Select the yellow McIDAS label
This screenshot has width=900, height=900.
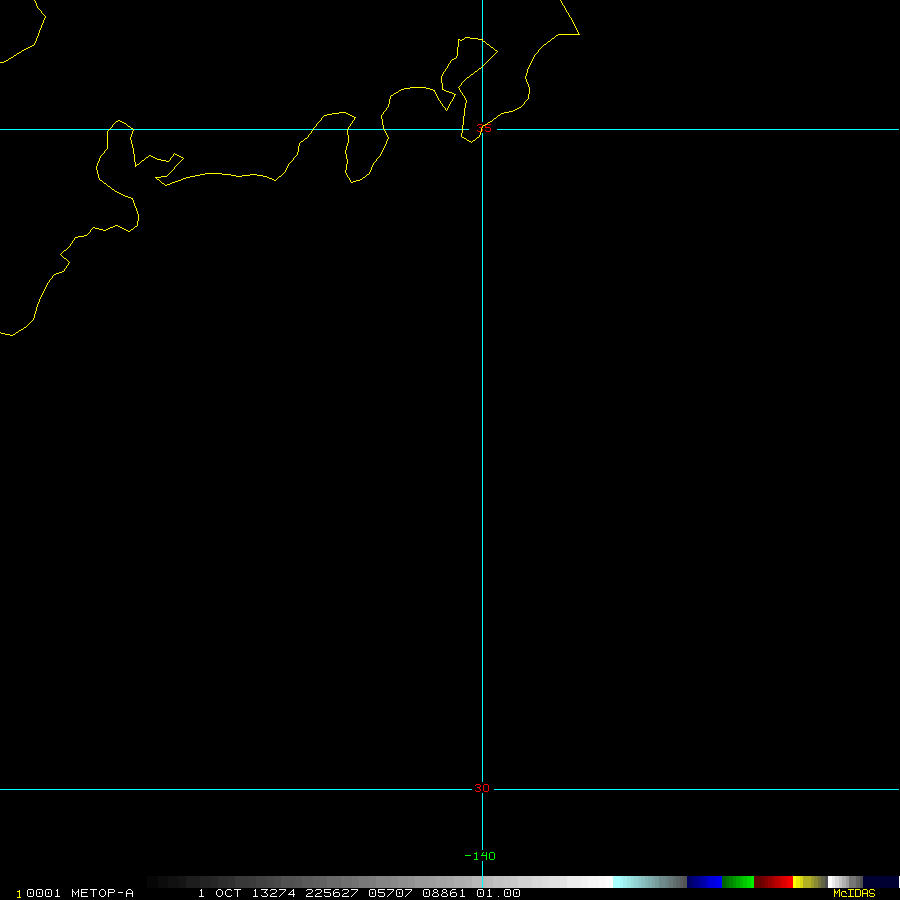[x=854, y=893]
